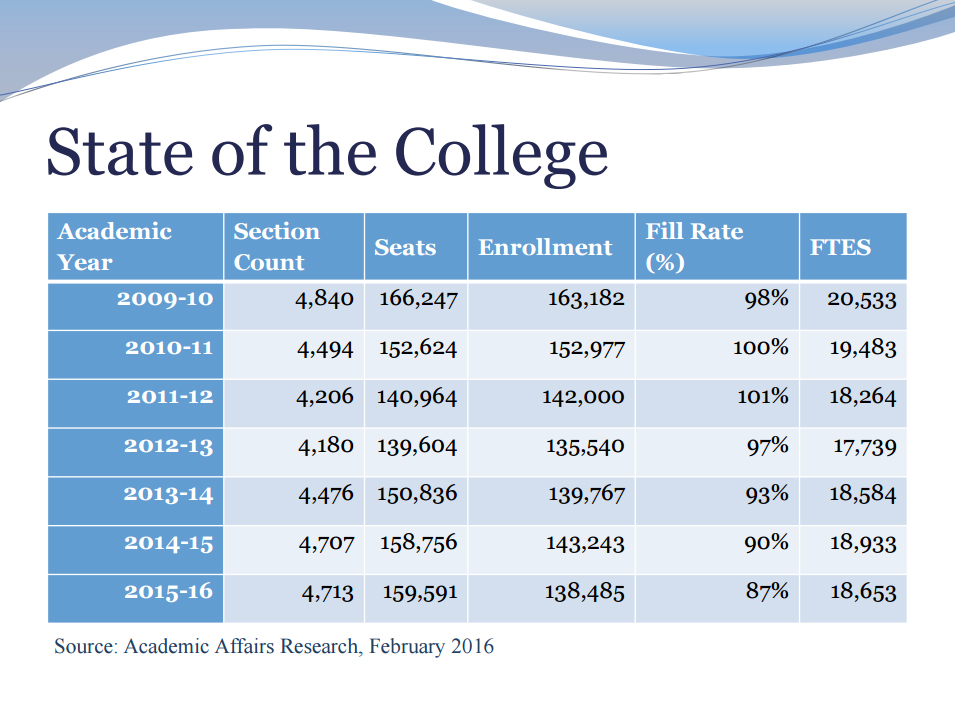
Task: Click the Seats column header
Action: pyautogui.click(x=416, y=247)
